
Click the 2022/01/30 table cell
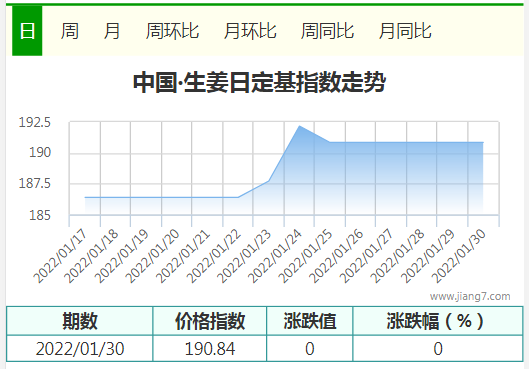pyautogui.click(x=80, y=348)
